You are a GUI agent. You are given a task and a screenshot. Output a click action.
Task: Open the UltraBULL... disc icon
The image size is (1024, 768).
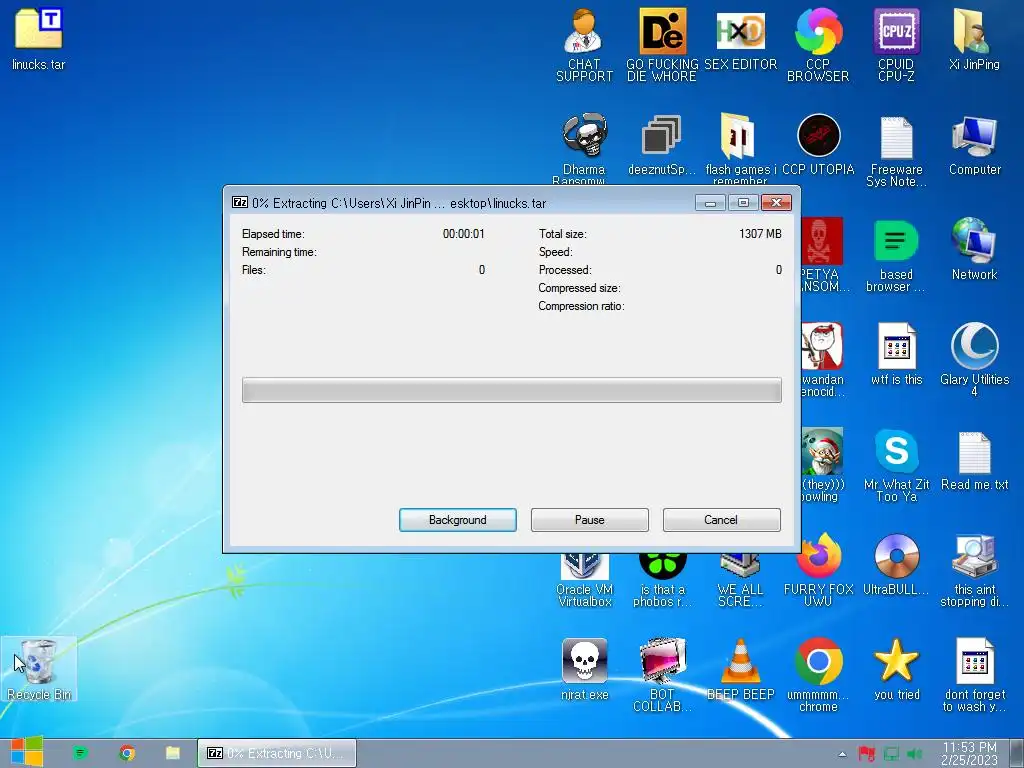click(896, 565)
